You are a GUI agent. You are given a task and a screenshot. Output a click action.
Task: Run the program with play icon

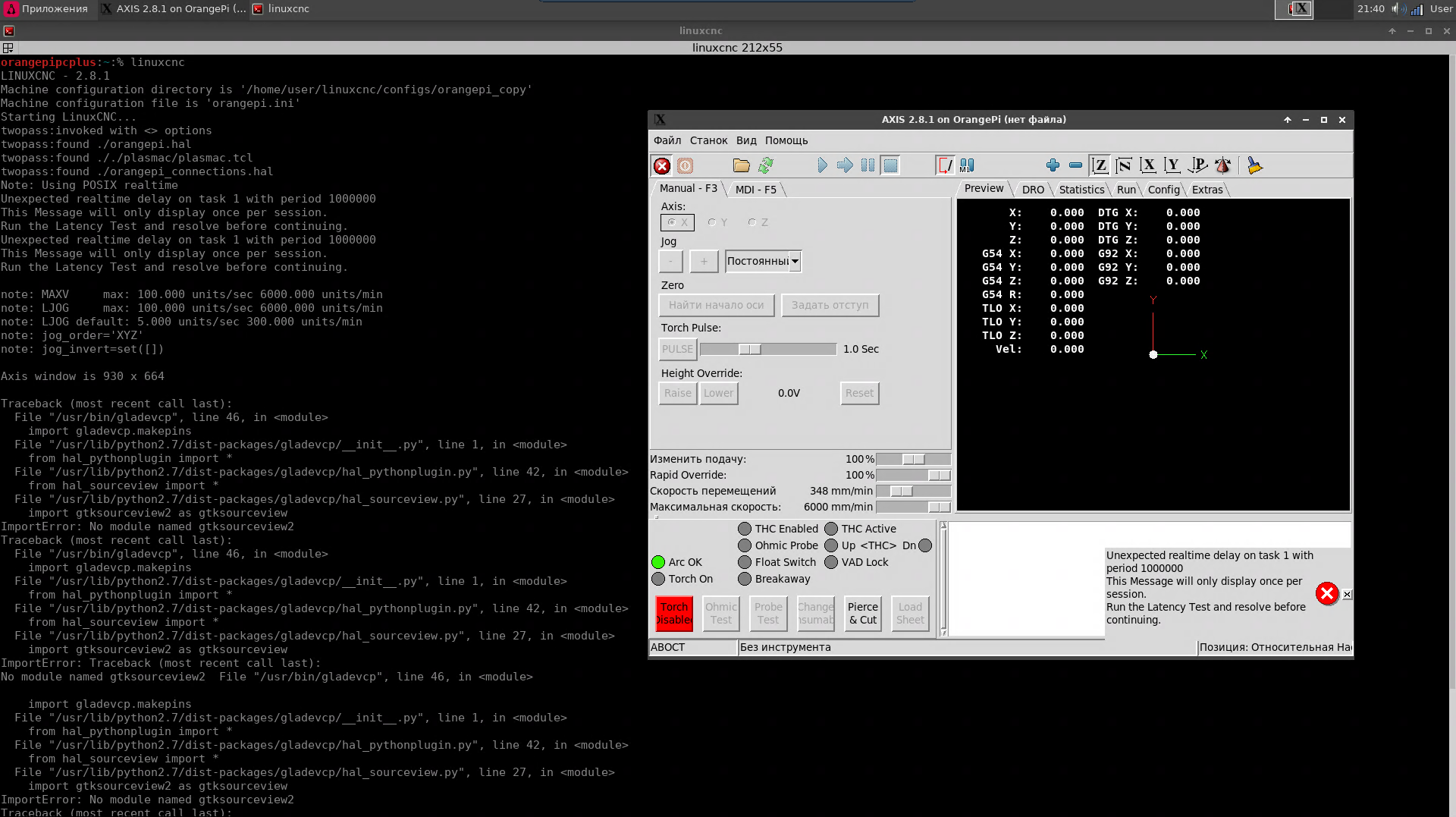822,165
